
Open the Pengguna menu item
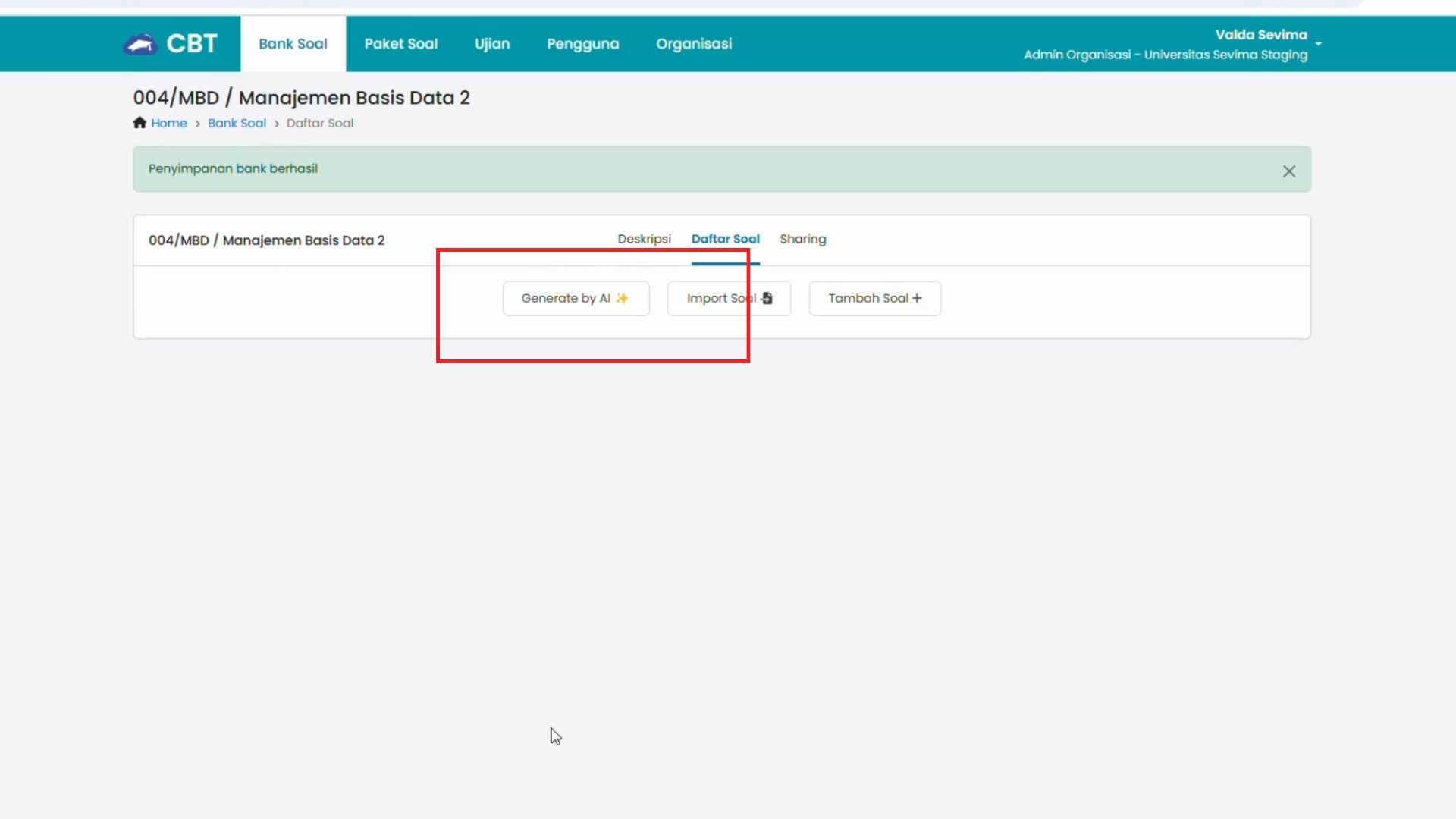click(x=582, y=44)
